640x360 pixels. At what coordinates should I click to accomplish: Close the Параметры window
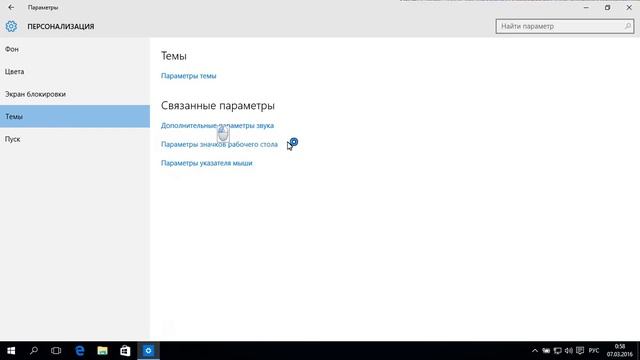tap(629, 7)
